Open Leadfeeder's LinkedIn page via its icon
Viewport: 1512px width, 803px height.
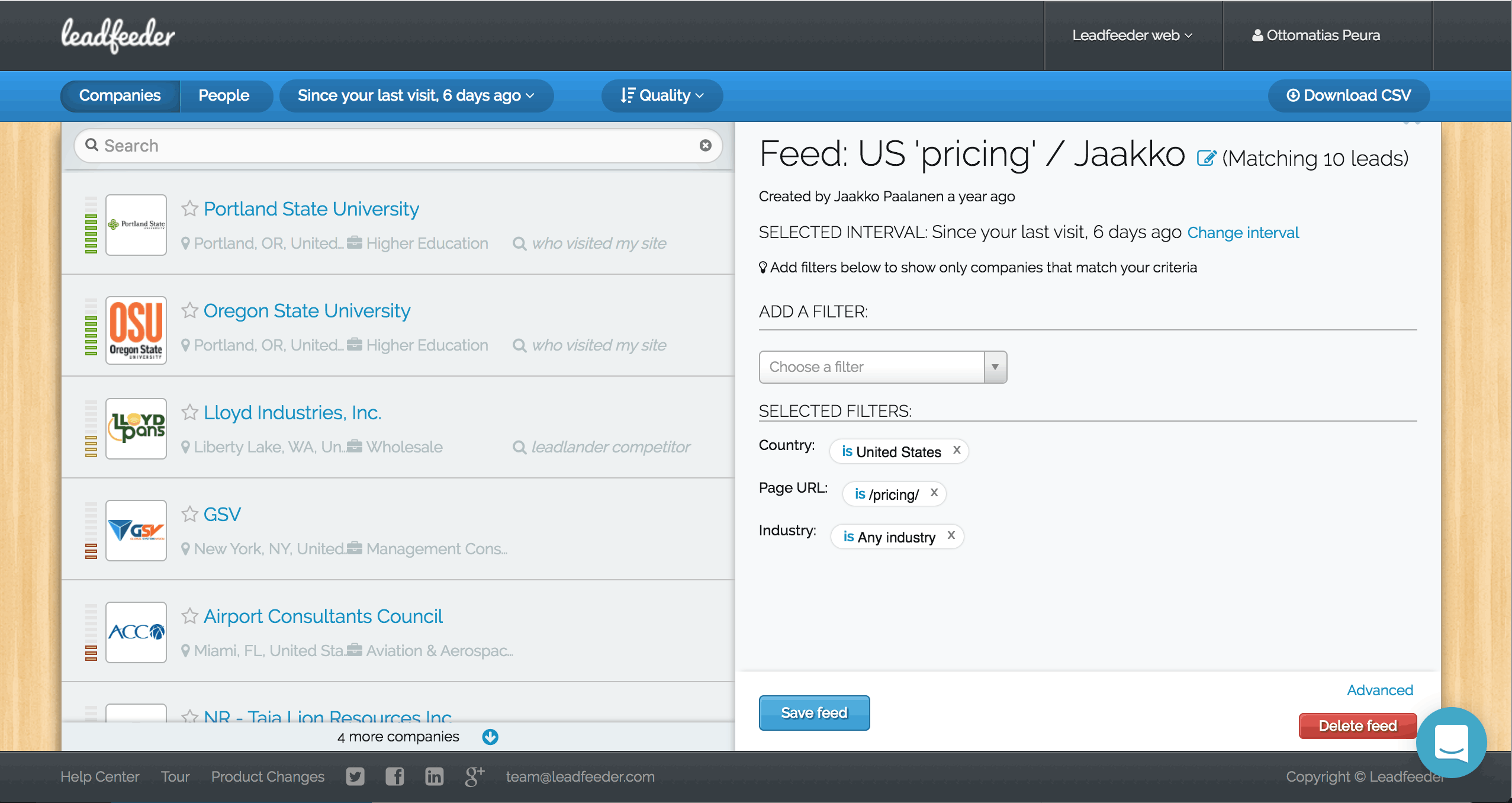434,776
